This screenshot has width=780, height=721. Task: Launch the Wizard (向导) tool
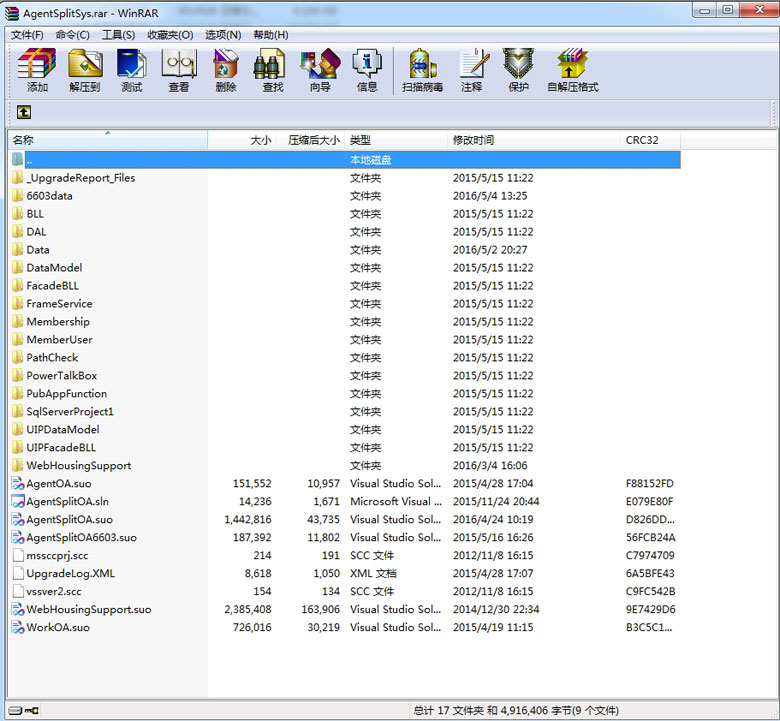320,70
